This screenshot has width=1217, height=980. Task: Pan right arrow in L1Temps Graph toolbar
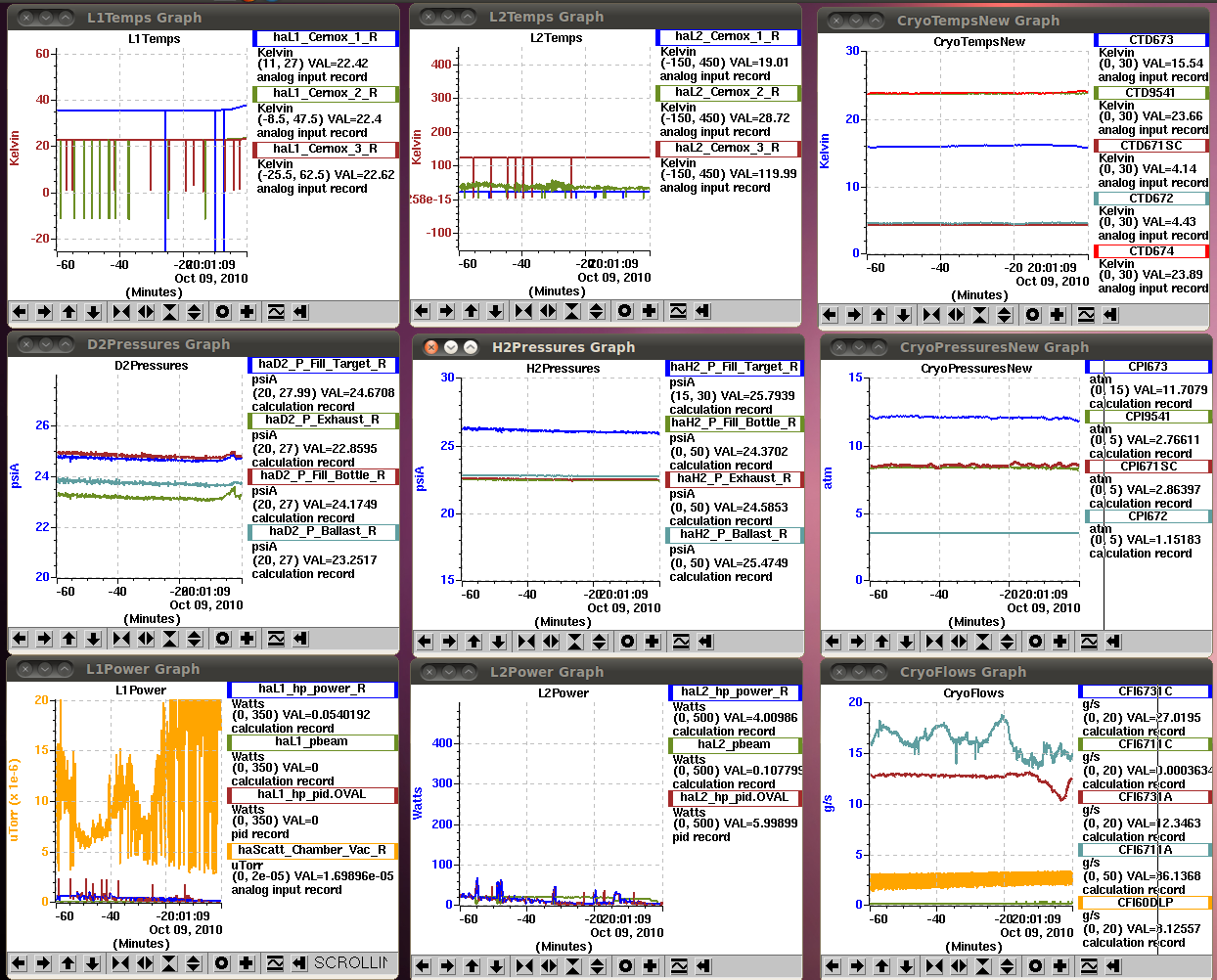(45, 312)
